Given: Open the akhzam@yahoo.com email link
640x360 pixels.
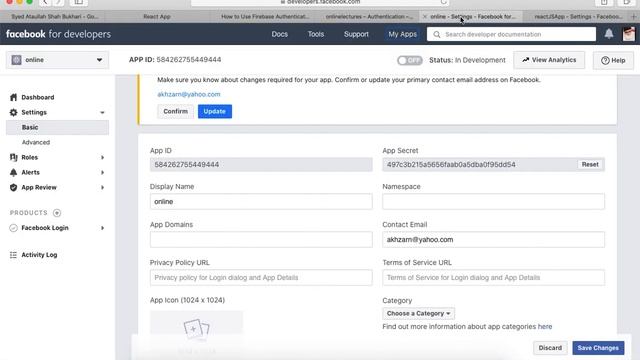Looking at the screenshot, I should click(189, 94).
